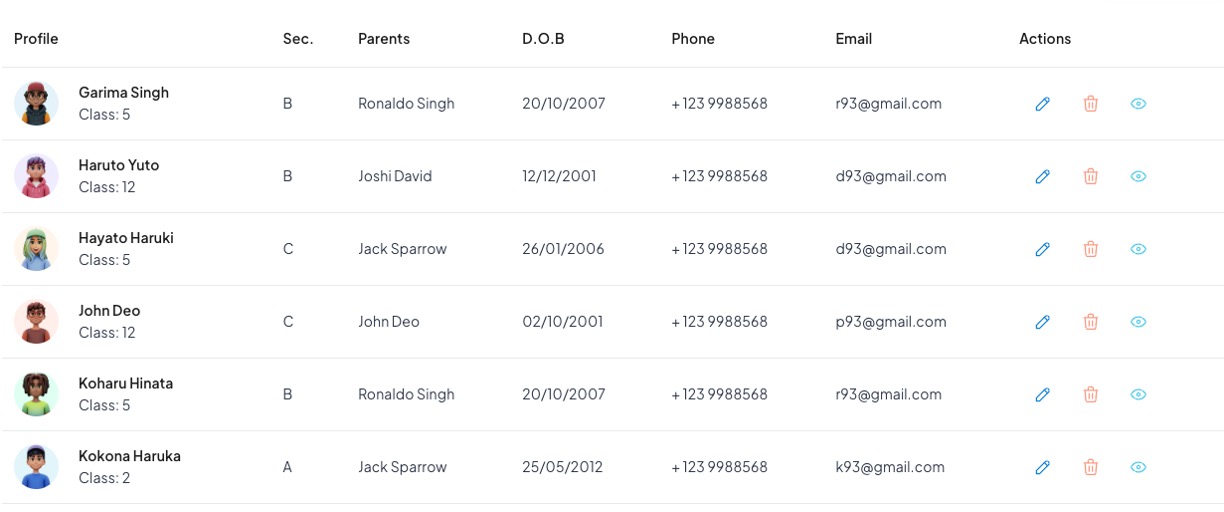
Task: Show Hayato Haruki's profile via eye icon
Action: (1138, 249)
